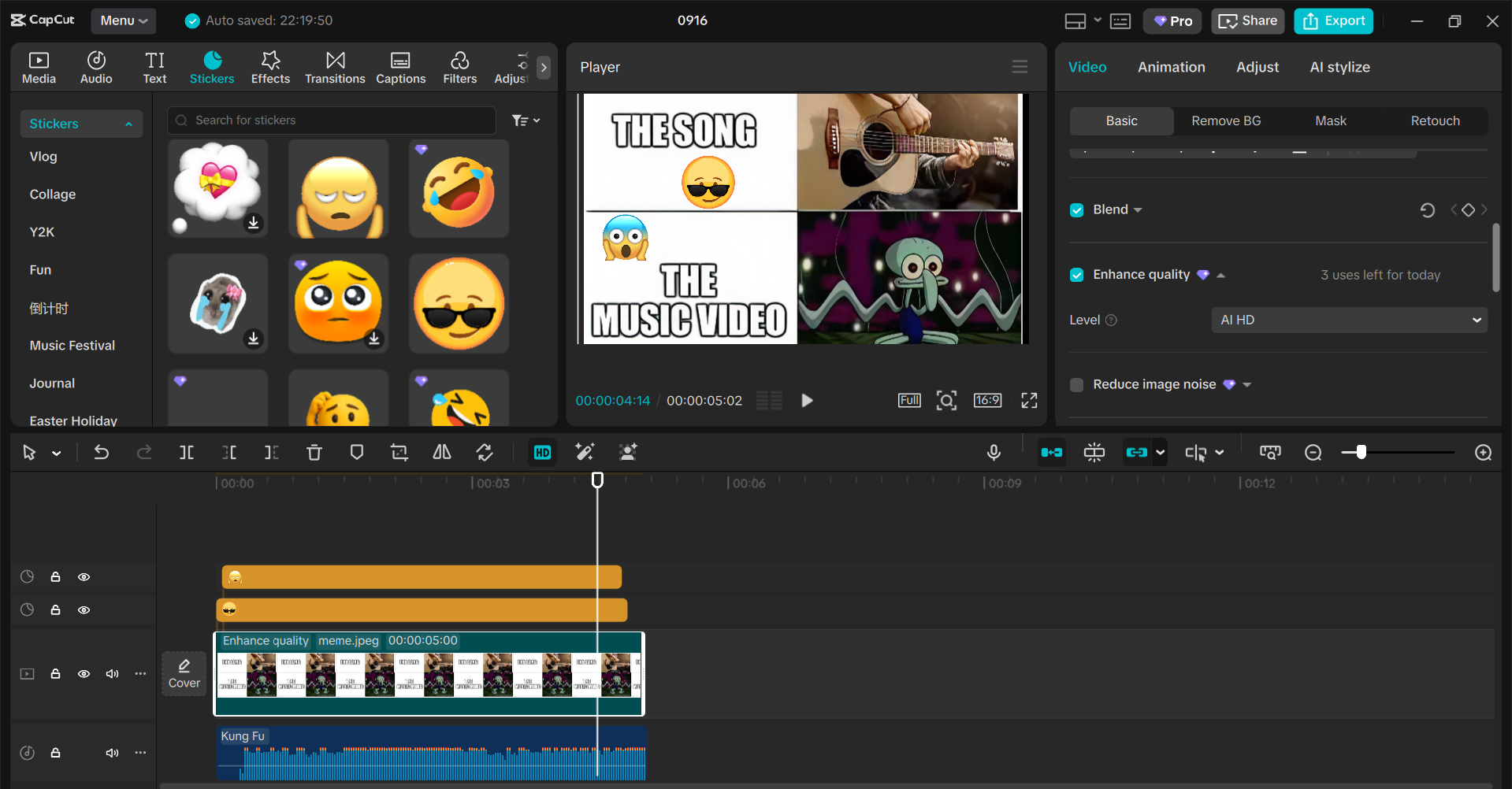Open the player hamburger menu
The image size is (1512, 789).
[x=1020, y=67]
